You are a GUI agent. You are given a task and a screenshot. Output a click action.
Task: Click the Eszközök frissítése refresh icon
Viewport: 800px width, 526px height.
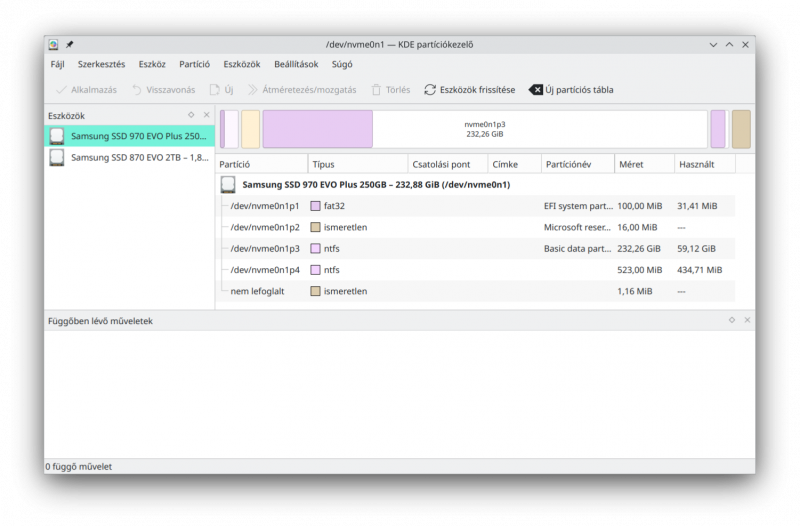[430, 90]
